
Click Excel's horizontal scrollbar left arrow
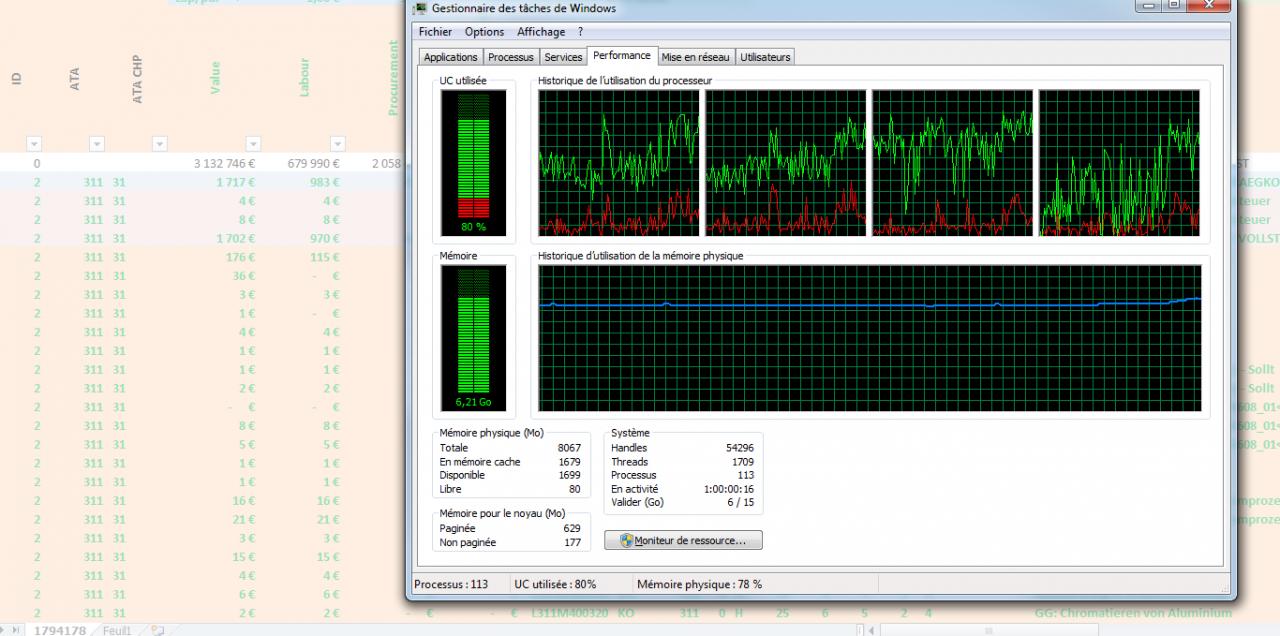[872, 630]
